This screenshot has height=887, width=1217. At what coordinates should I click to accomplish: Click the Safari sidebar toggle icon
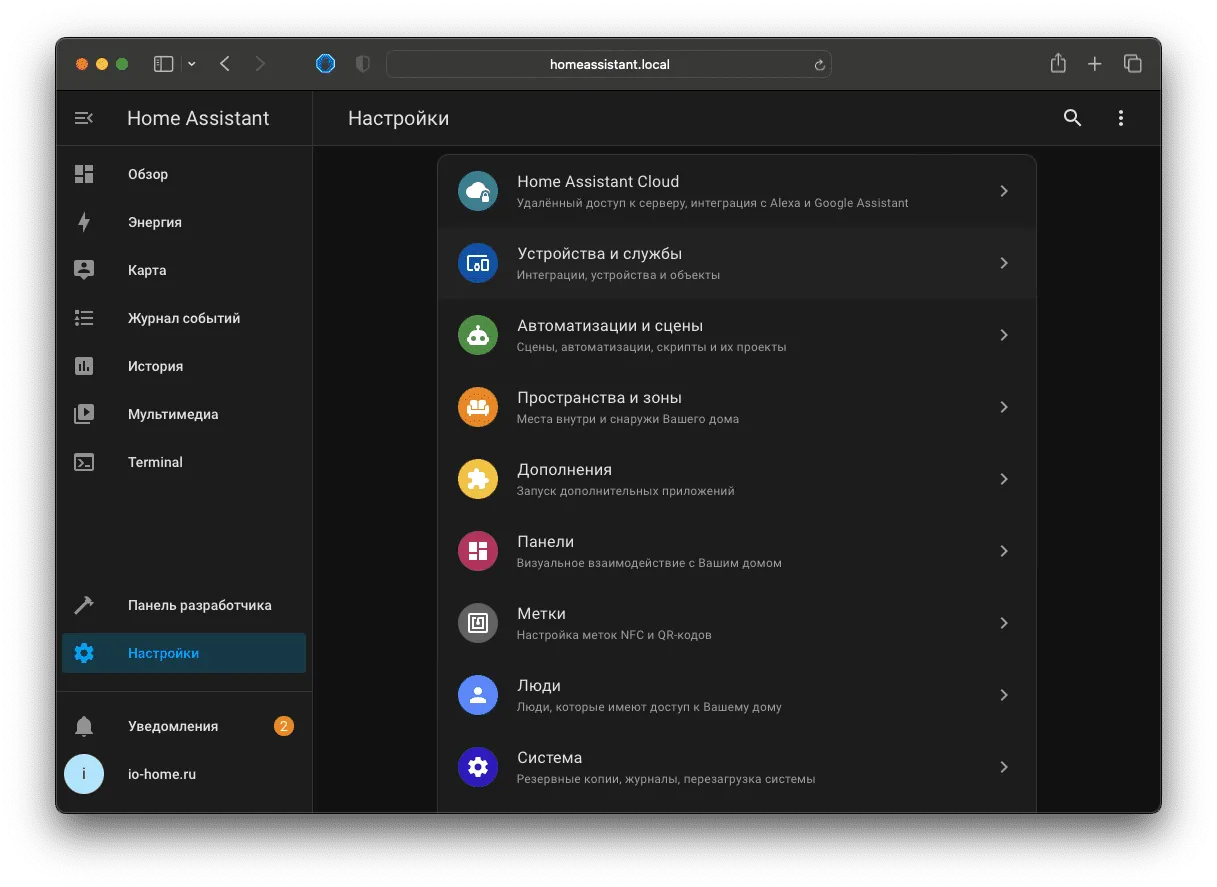[163, 64]
